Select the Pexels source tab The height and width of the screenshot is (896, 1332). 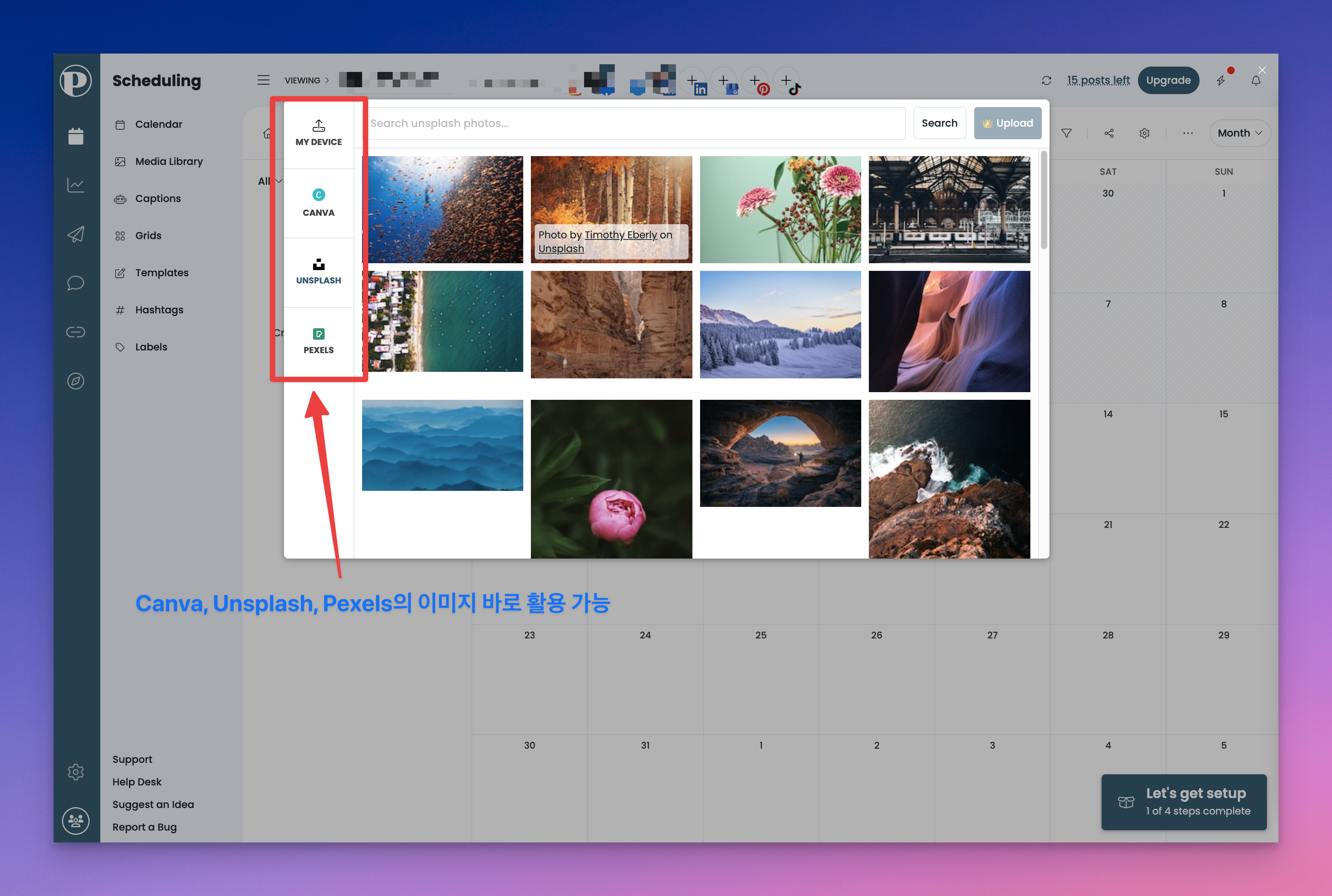(x=318, y=341)
